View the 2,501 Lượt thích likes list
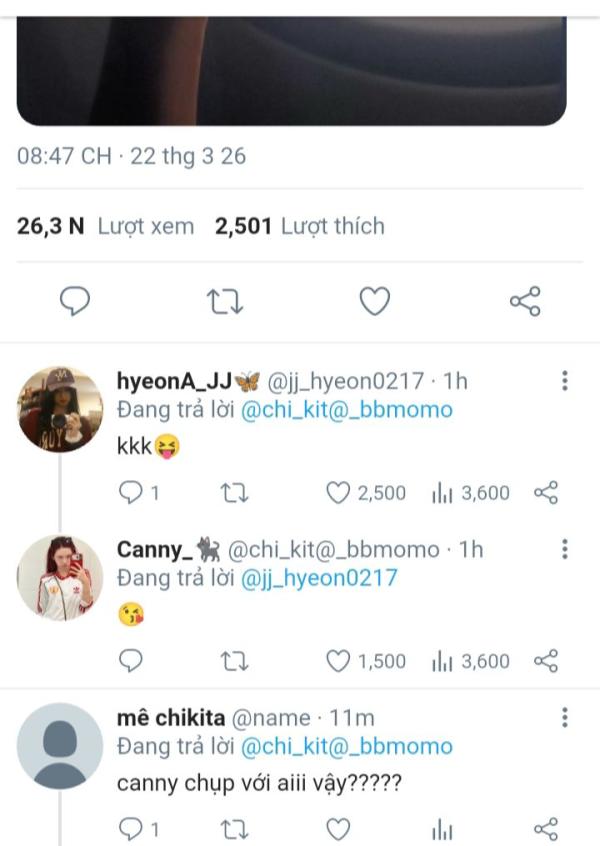This screenshot has width=600, height=846. pyautogui.click(x=300, y=227)
